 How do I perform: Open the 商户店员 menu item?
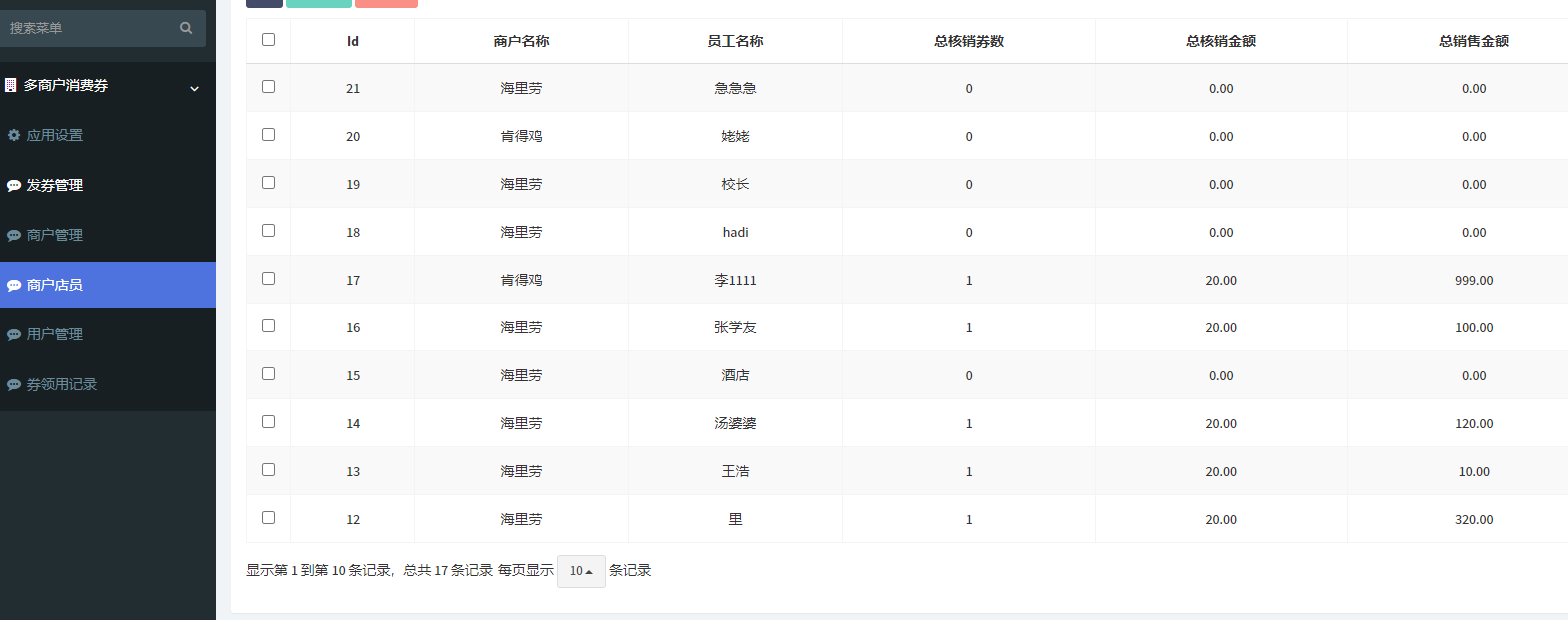tap(55, 285)
